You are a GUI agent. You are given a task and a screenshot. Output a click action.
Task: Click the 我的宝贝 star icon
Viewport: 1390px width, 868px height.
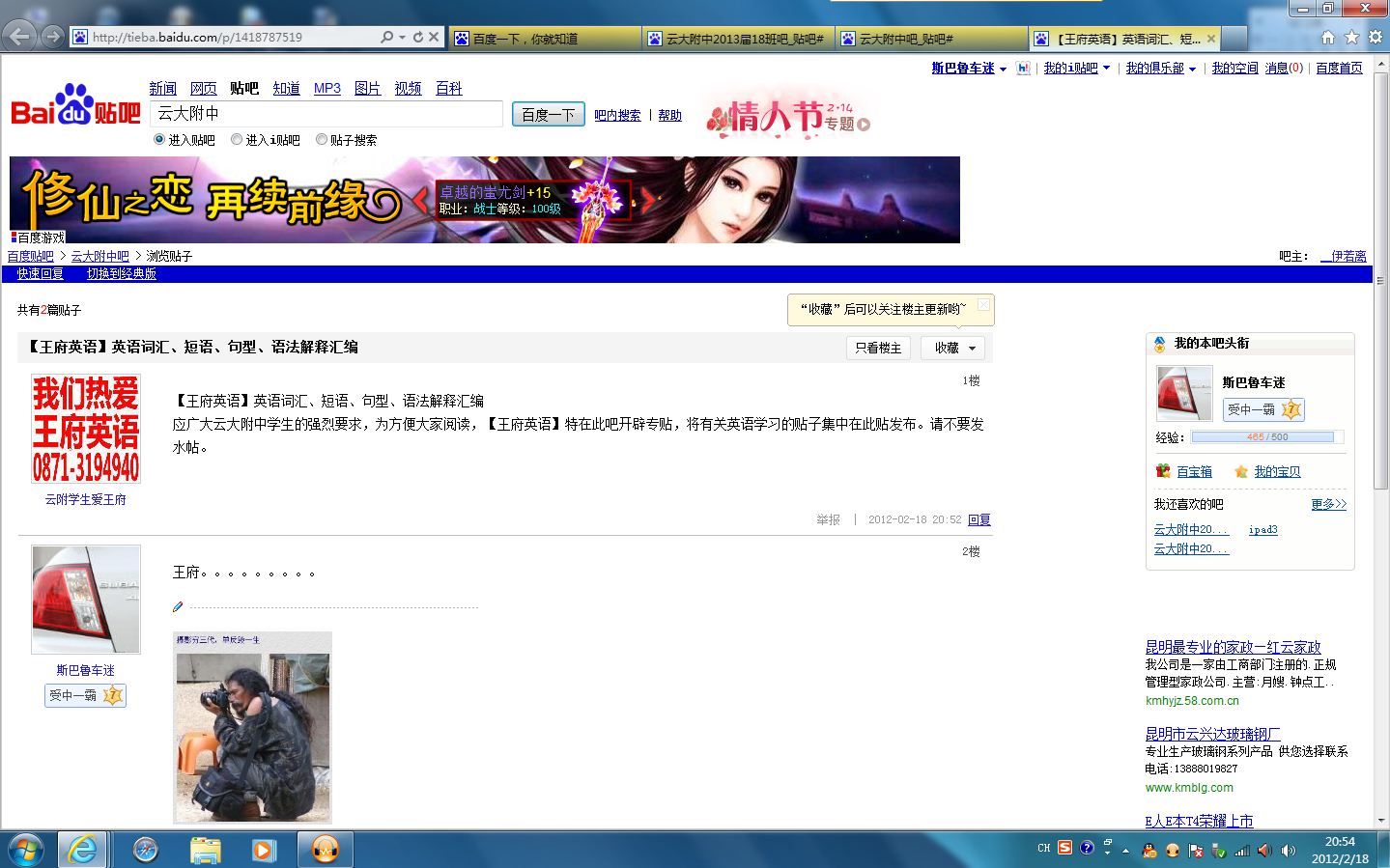coord(1241,471)
